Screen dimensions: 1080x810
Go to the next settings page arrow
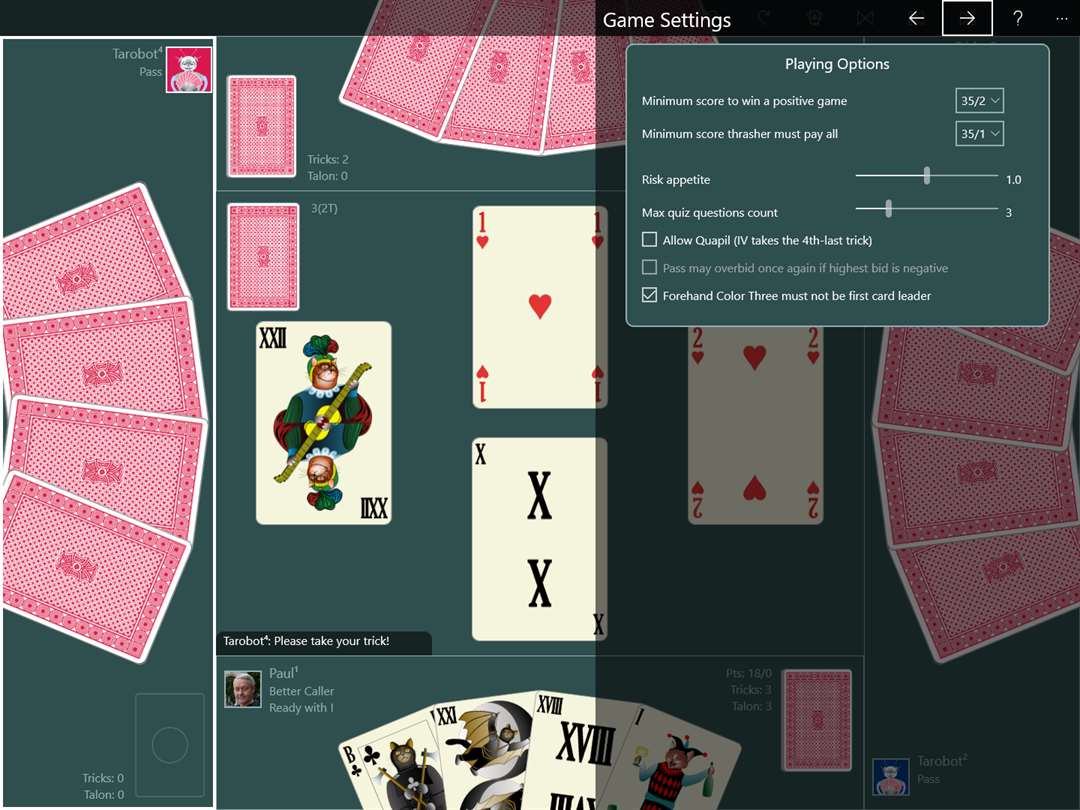[967, 19]
